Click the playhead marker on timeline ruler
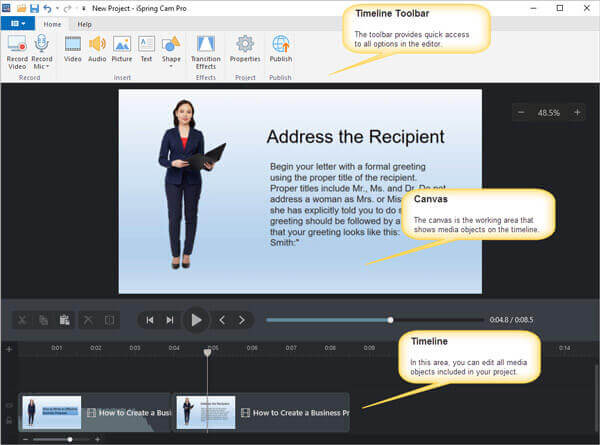 pos(207,352)
